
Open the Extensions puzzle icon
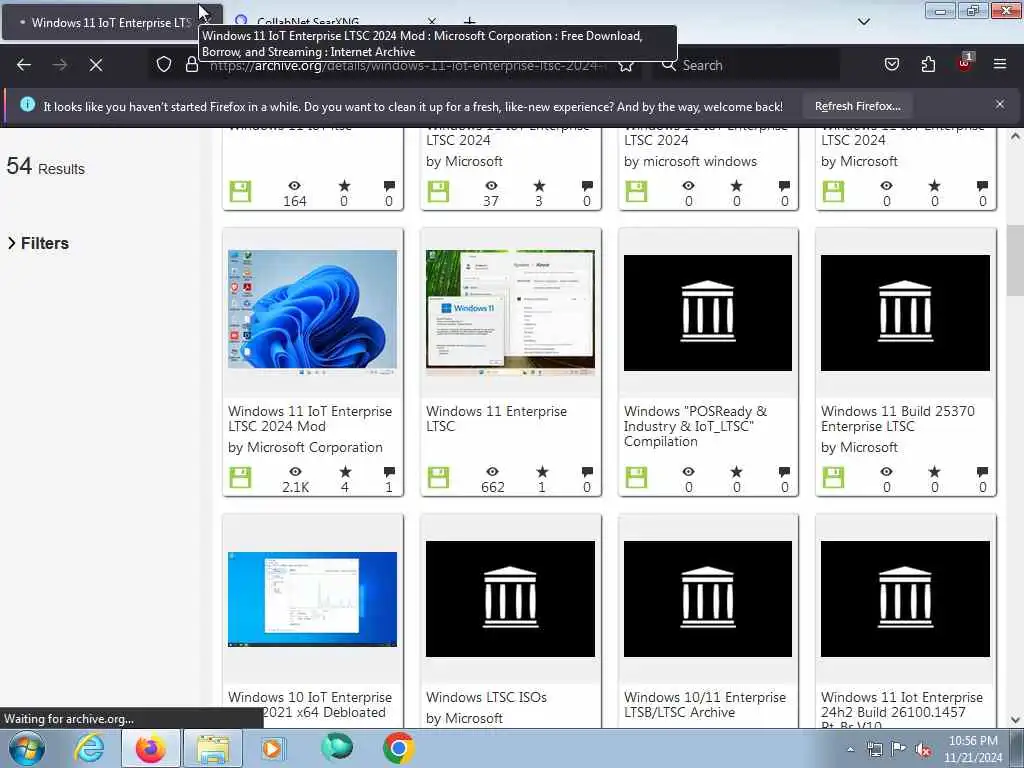pos(928,65)
